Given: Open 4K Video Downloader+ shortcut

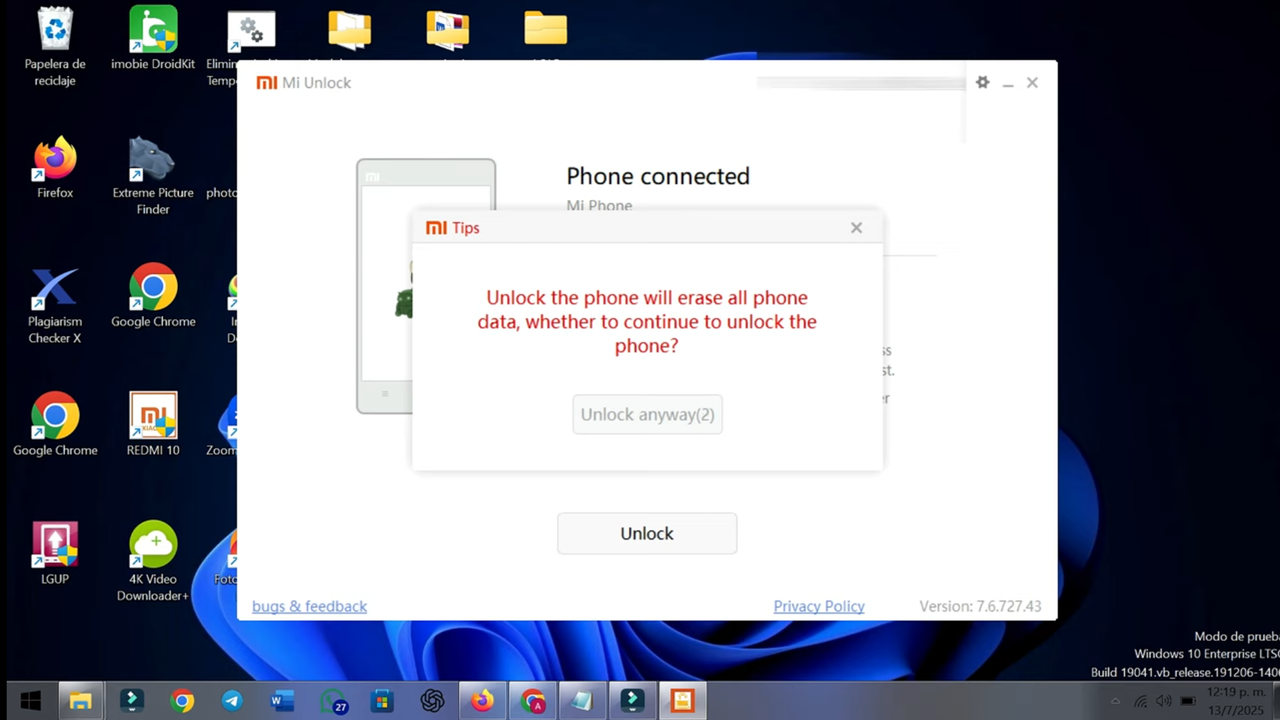Looking at the screenshot, I should 153,561.
